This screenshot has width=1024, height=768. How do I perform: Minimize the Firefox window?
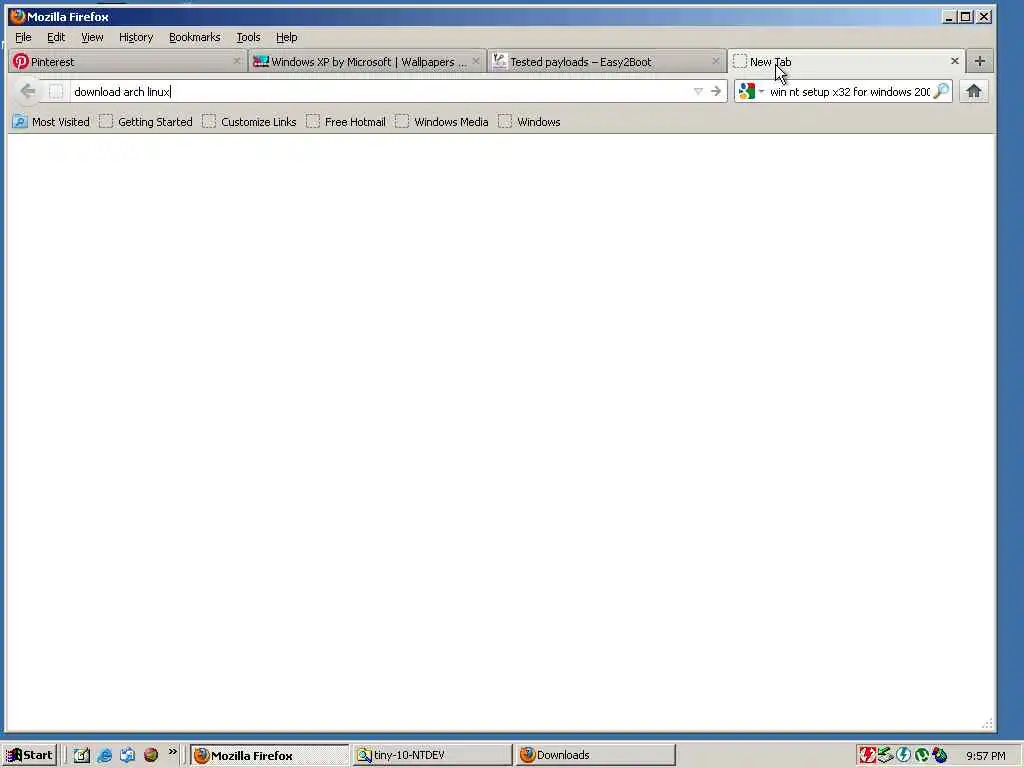pos(949,16)
